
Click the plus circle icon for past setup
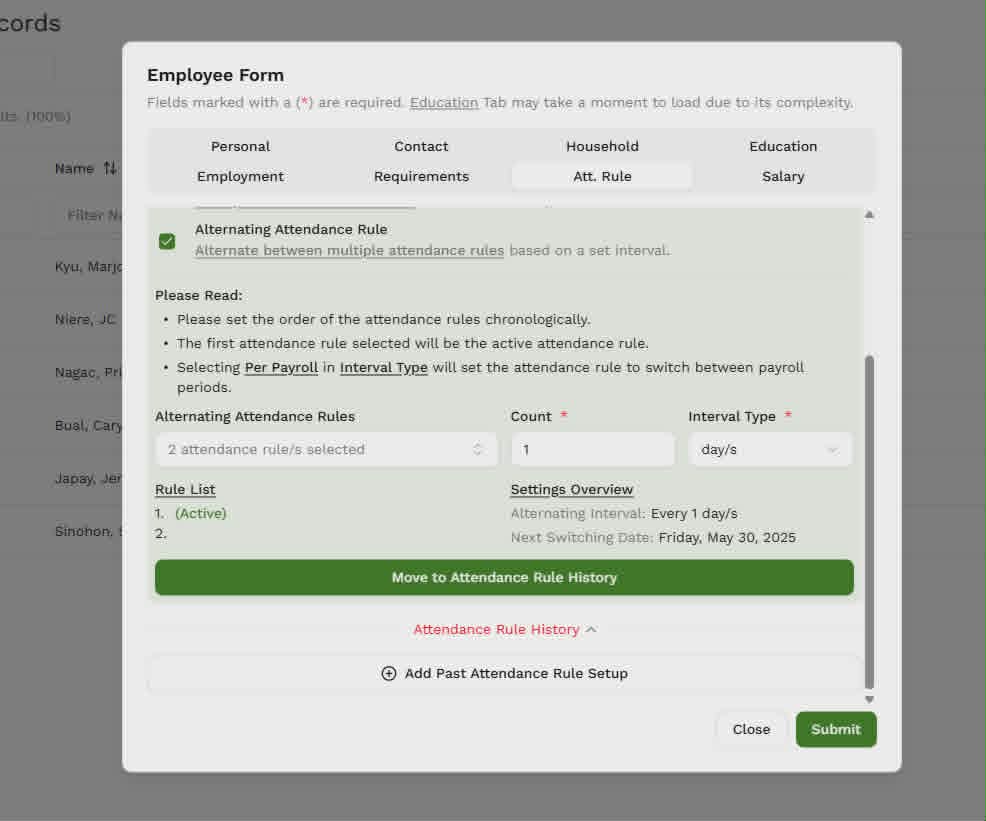389,673
